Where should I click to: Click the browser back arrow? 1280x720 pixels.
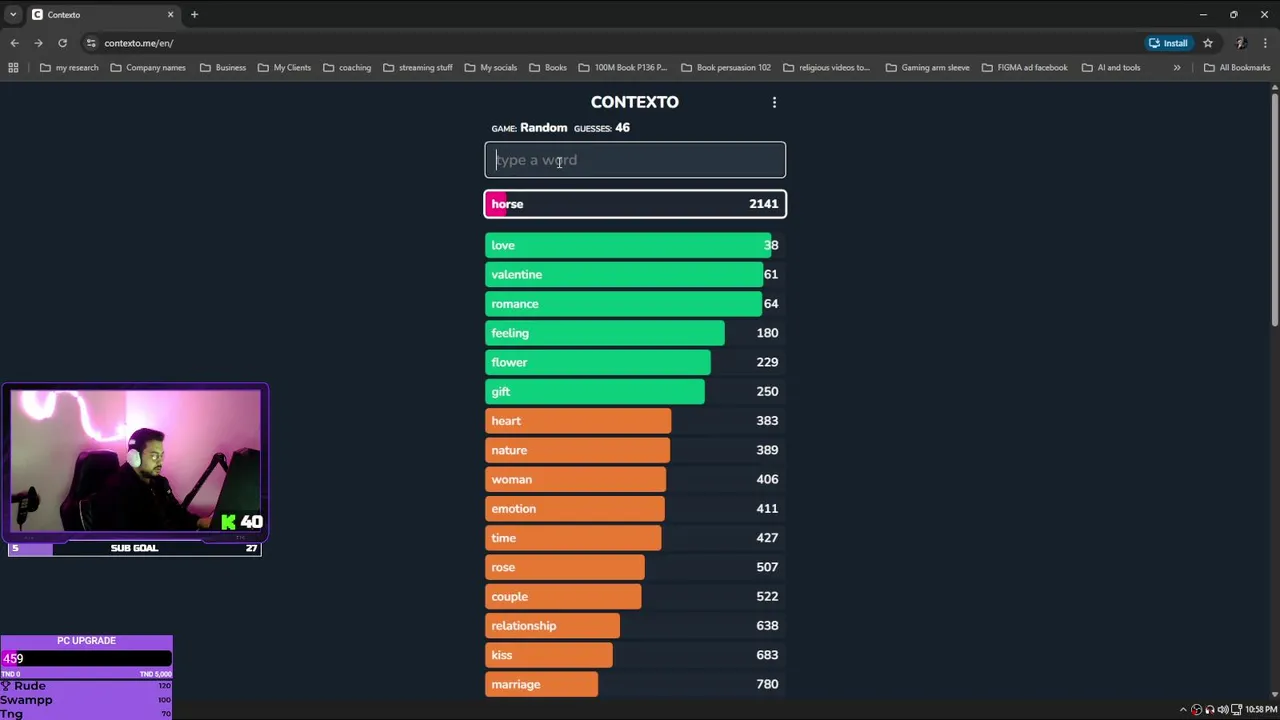(14, 43)
